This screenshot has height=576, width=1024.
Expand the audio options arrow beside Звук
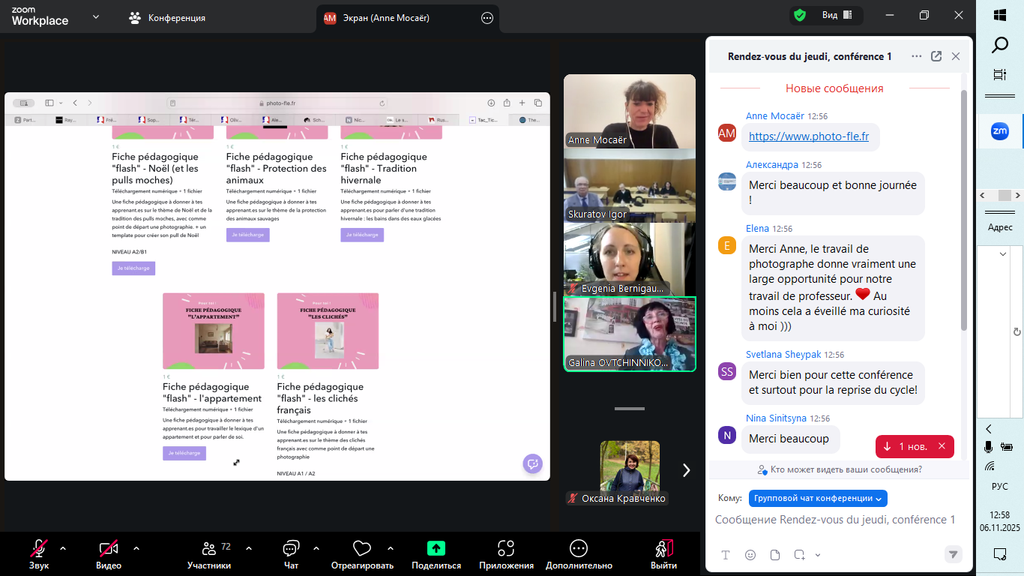(x=63, y=548)
